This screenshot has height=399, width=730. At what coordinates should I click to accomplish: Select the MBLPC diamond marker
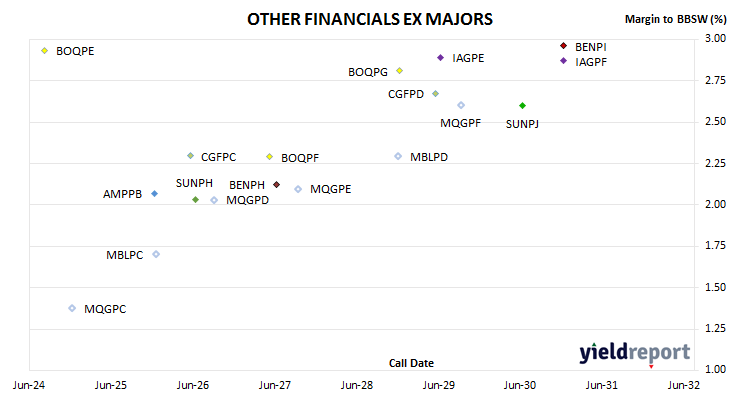(x=156, y=254)
